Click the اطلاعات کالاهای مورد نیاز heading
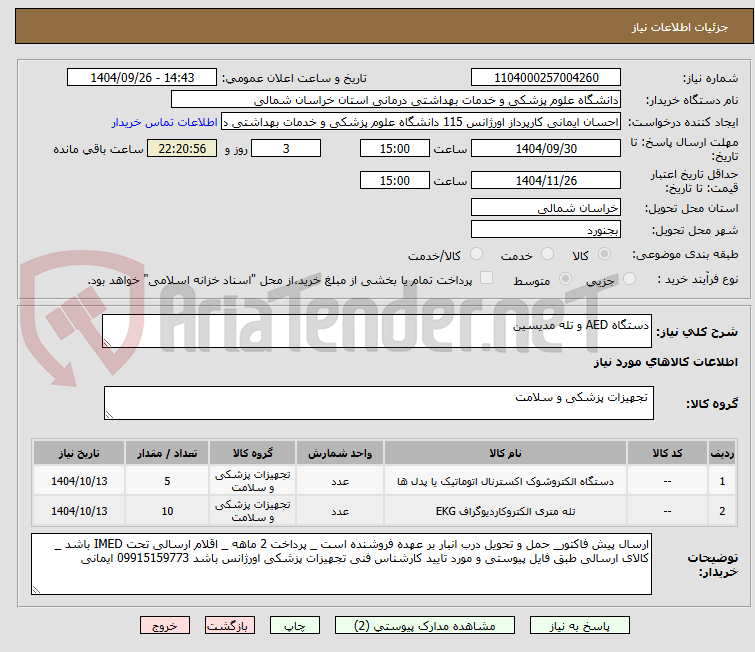 point(665,362)
